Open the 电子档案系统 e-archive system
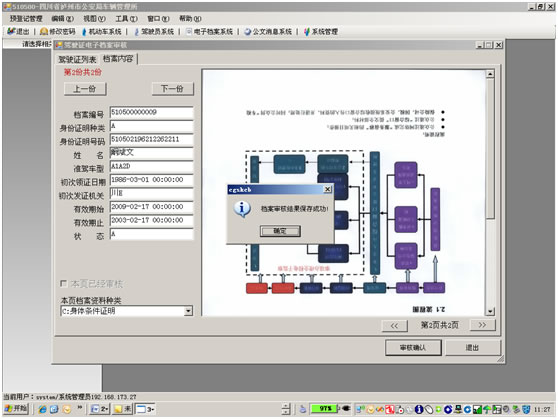 [210, 32]
